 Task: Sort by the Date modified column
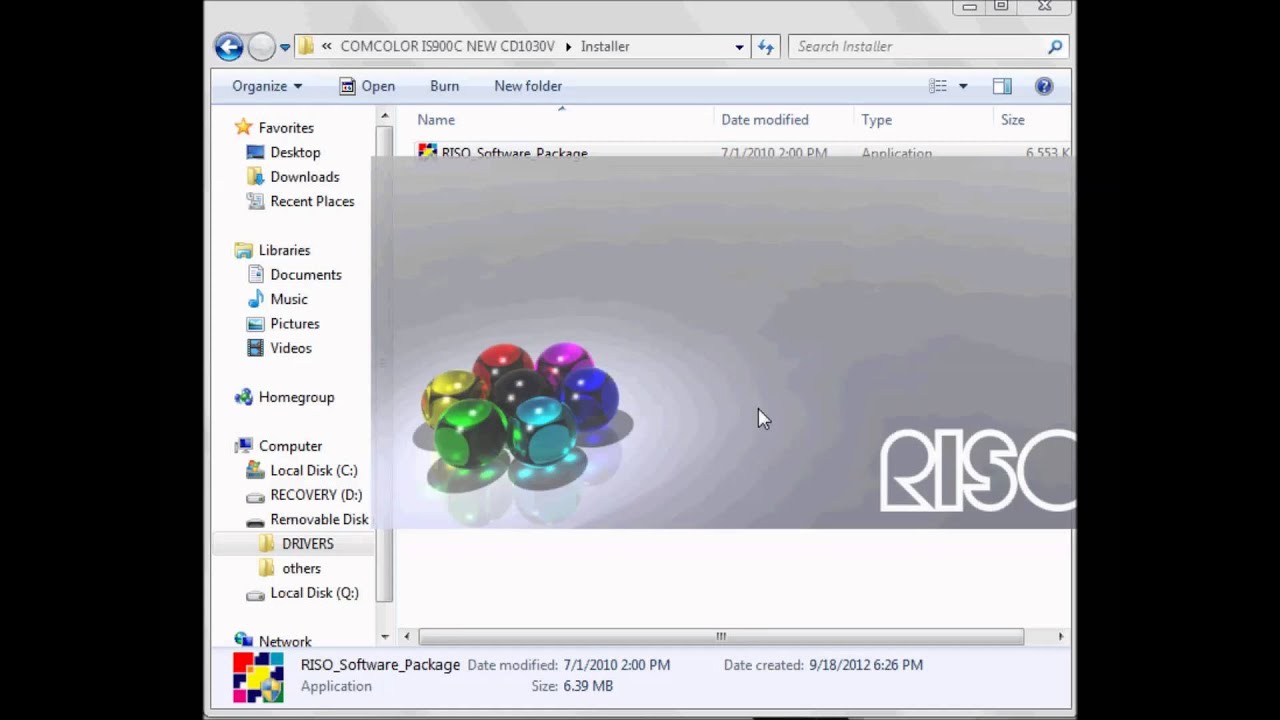tap(765, 119)
